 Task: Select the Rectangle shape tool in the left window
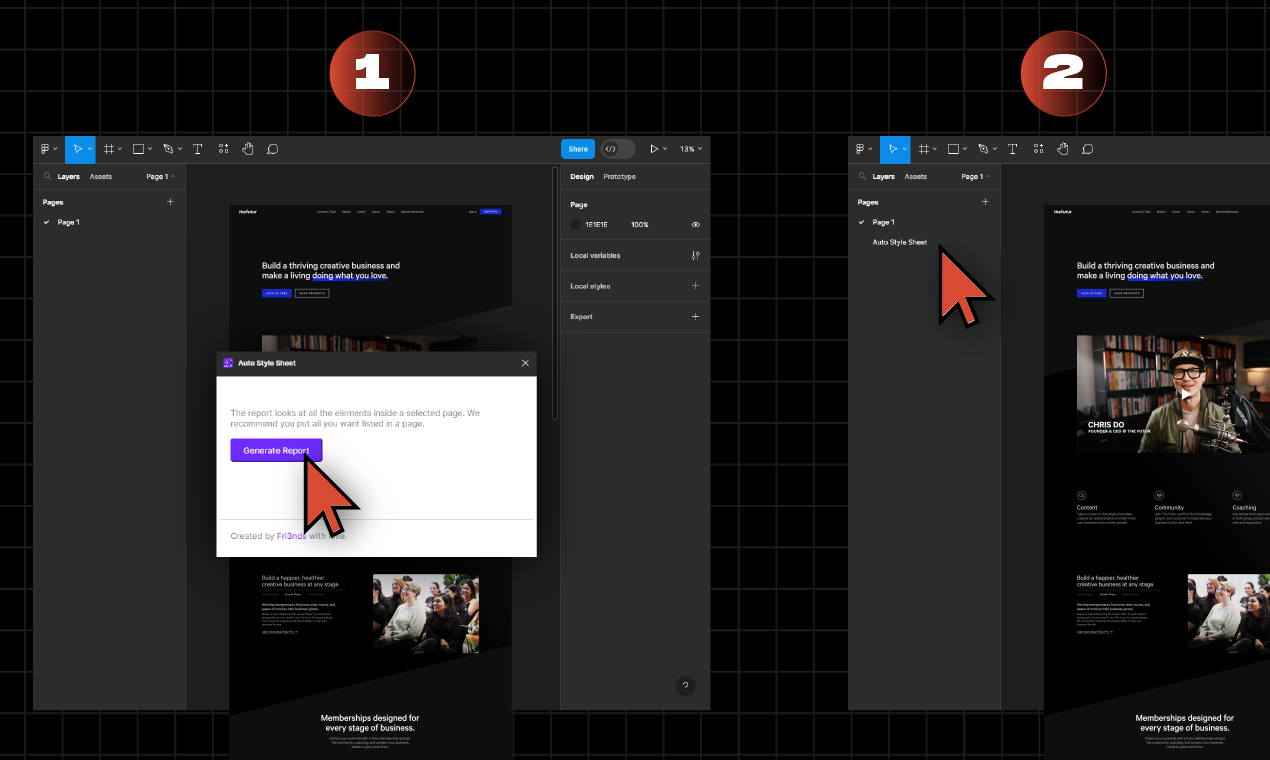point(138,149)
